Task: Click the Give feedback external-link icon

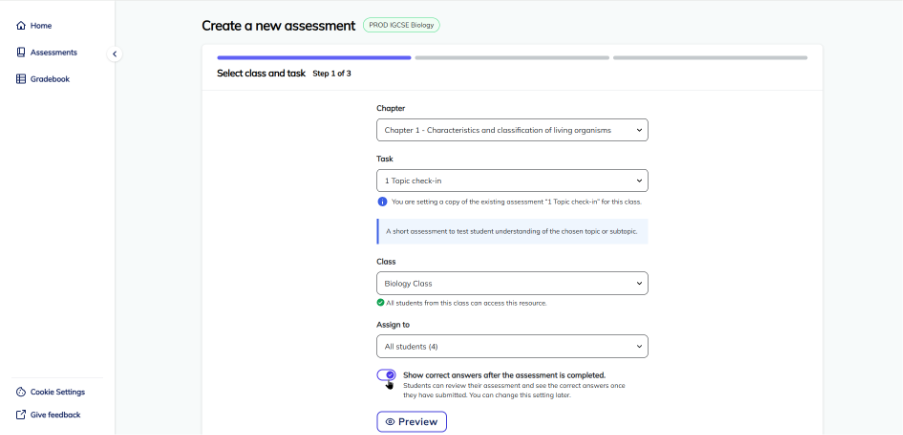Action: pyautogui.click(x=21, y=415)
